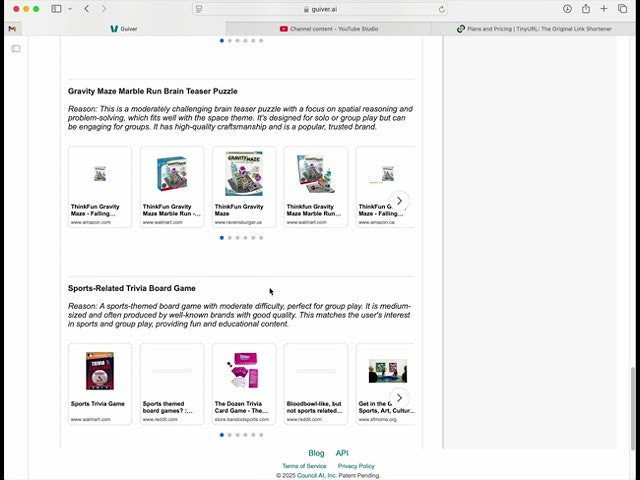Select the pinned Gmail tab

point(12,29)
